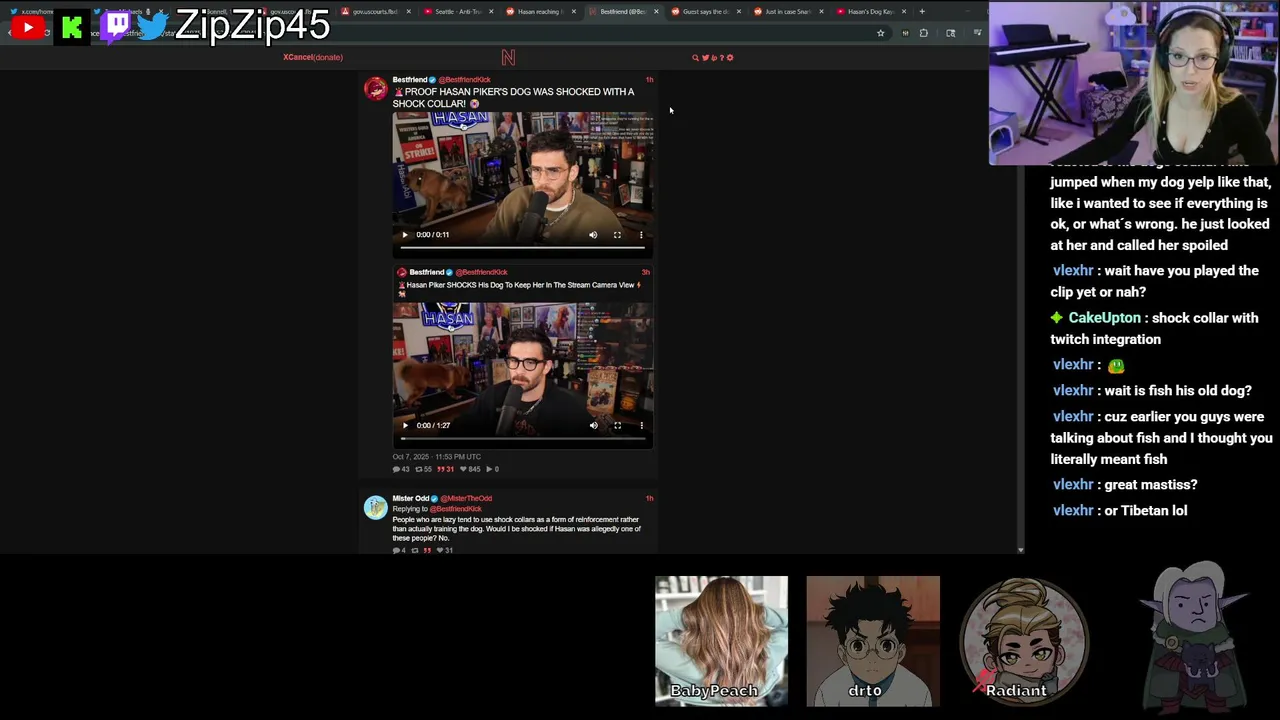Click retweet icon on Mister Odd reply
Screen dimensions: 1280x720
[415, 550]
